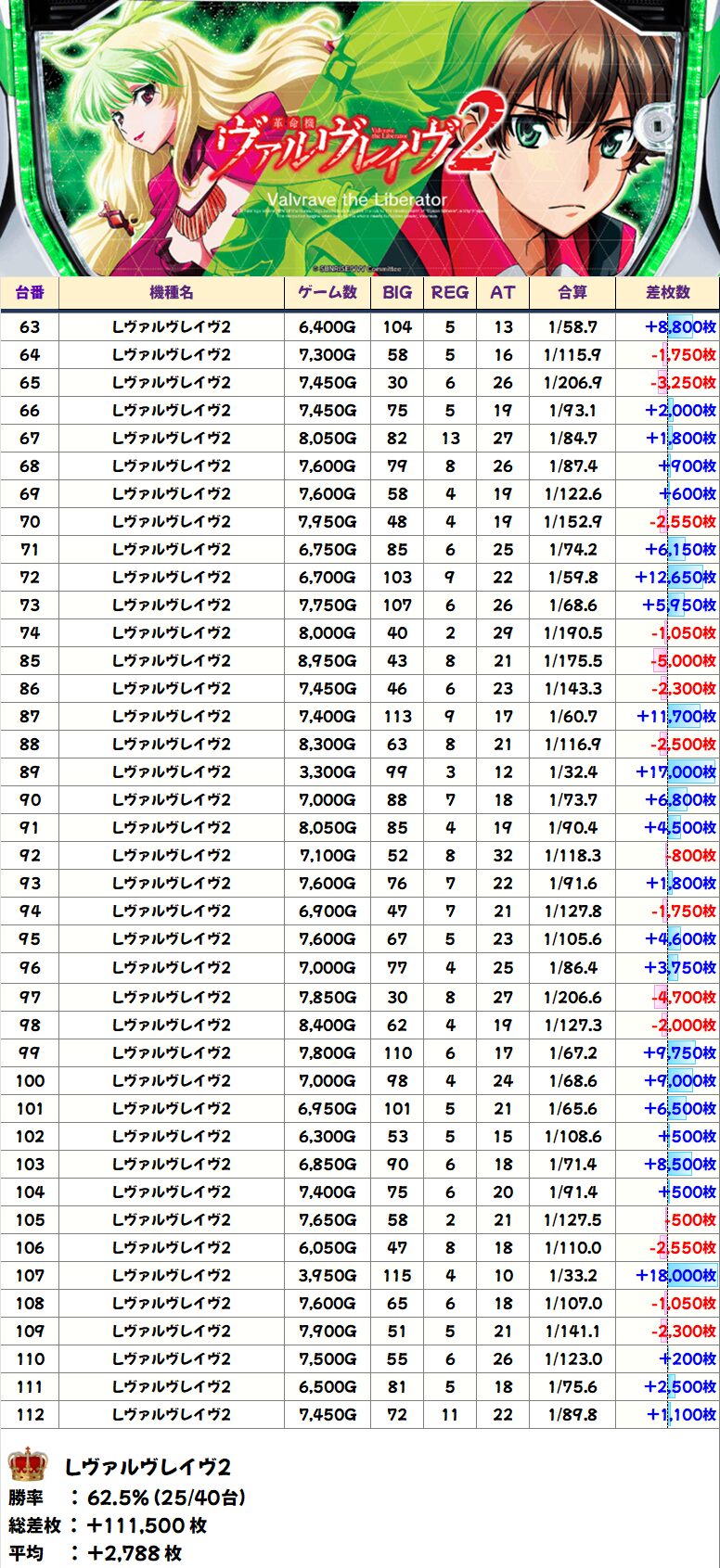
Task: Click the +17,000枚 difference bar
Action: 675,771
